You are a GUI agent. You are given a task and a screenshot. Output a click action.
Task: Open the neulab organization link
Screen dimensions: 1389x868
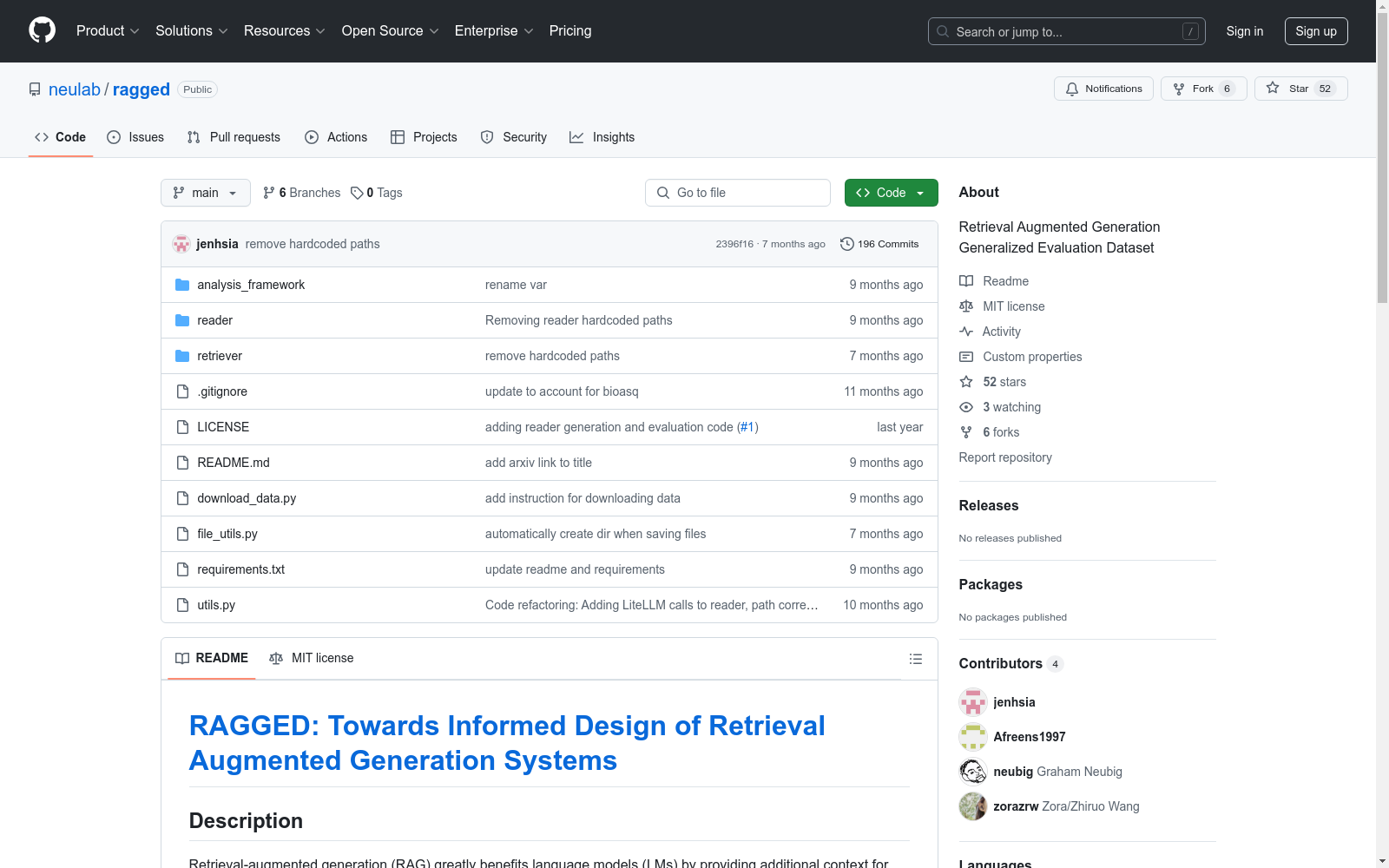(75, 89)
